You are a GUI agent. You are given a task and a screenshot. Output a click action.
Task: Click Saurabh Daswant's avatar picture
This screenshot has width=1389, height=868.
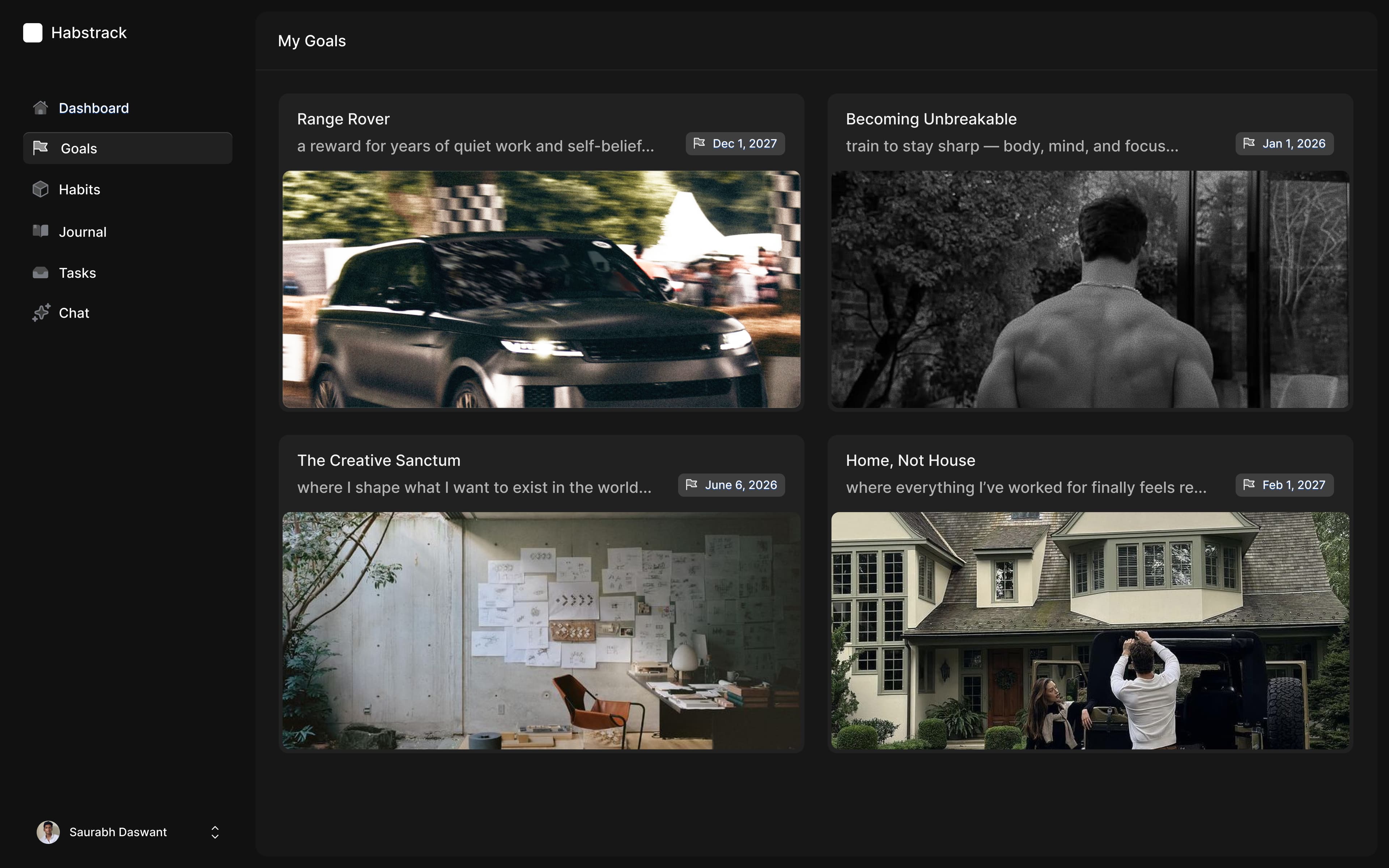click(48, 832)
